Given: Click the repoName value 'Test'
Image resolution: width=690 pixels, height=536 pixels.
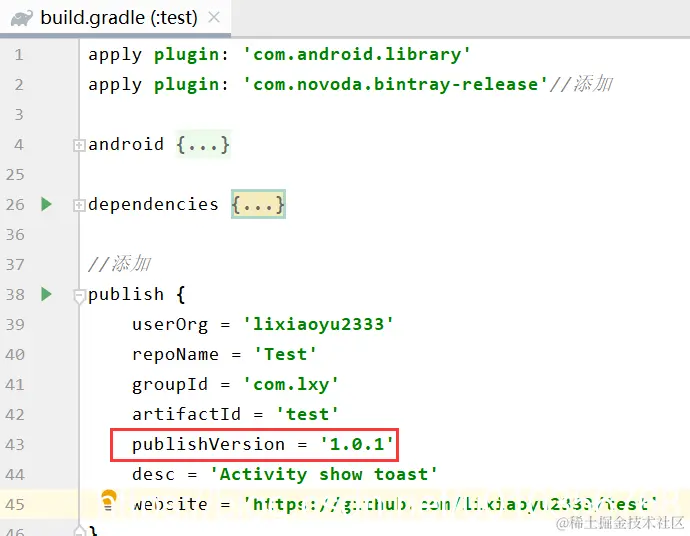Looking at the screenshot, I should point(286,354).
